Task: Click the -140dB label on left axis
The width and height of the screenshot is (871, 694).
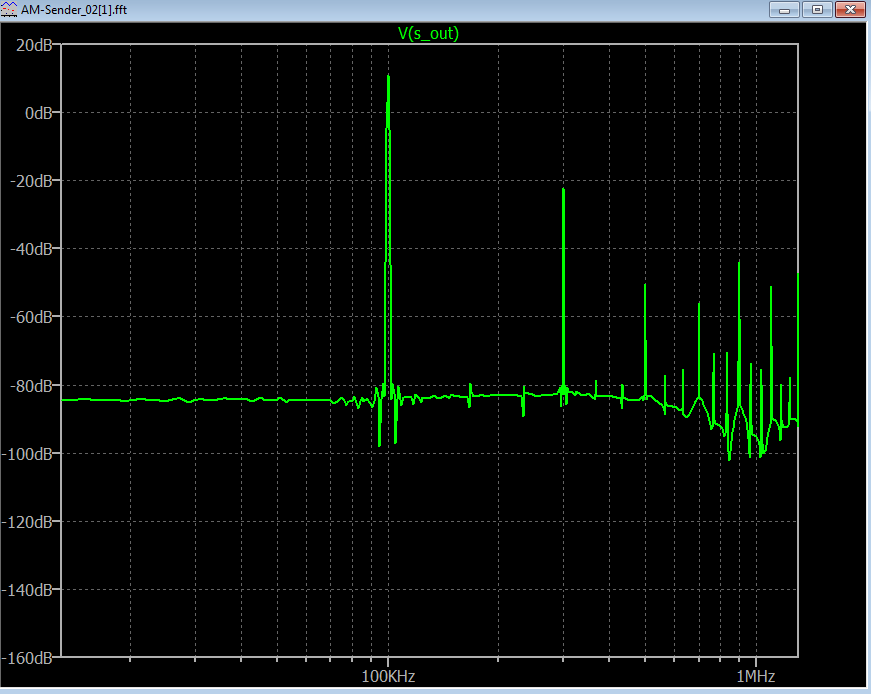Action: [x=28, y=589]
